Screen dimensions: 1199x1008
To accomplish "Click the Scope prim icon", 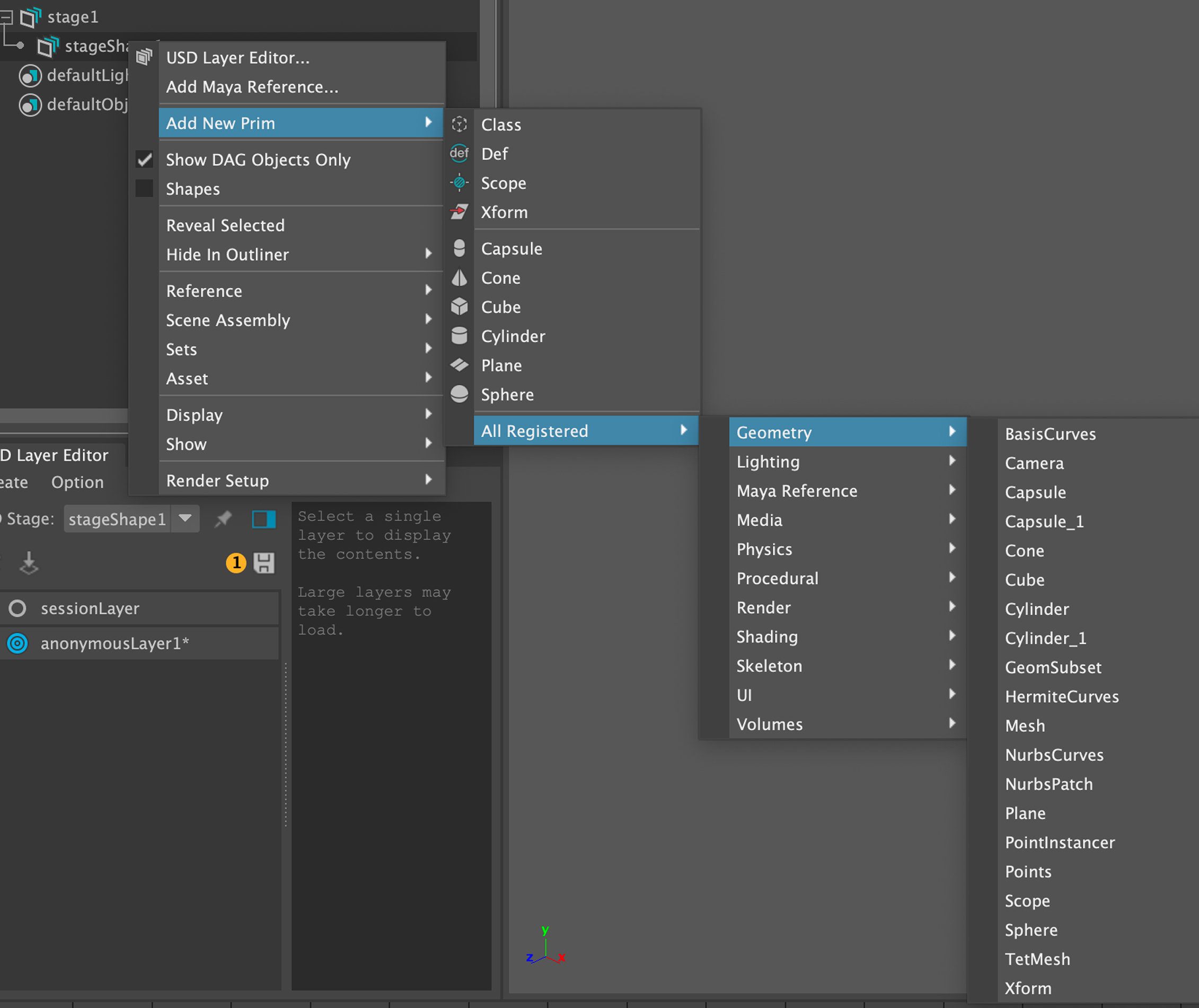I will pos(459,183).
